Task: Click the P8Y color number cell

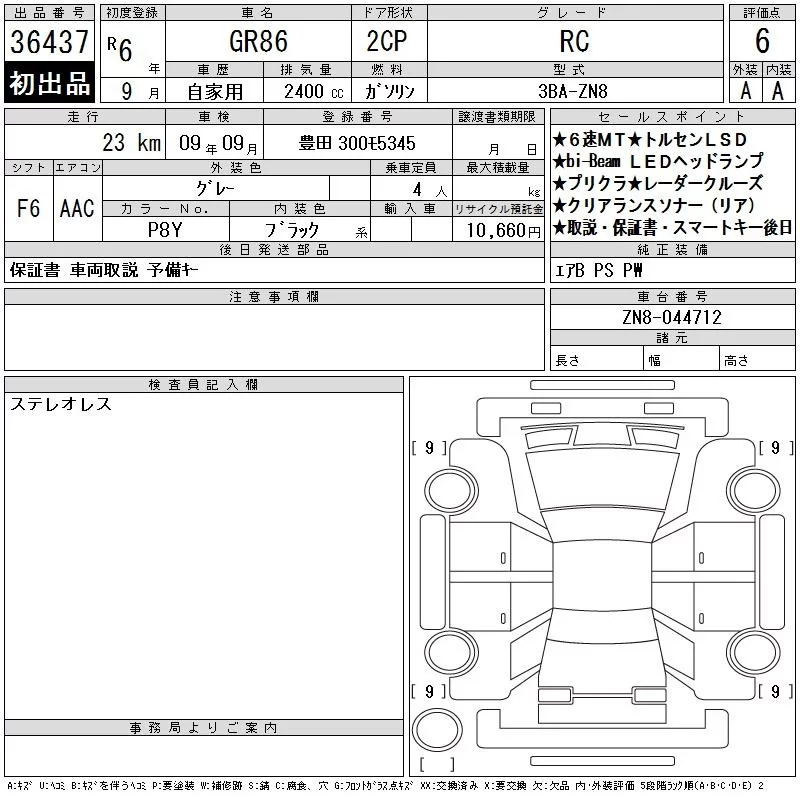Action: tap(165, 230)
